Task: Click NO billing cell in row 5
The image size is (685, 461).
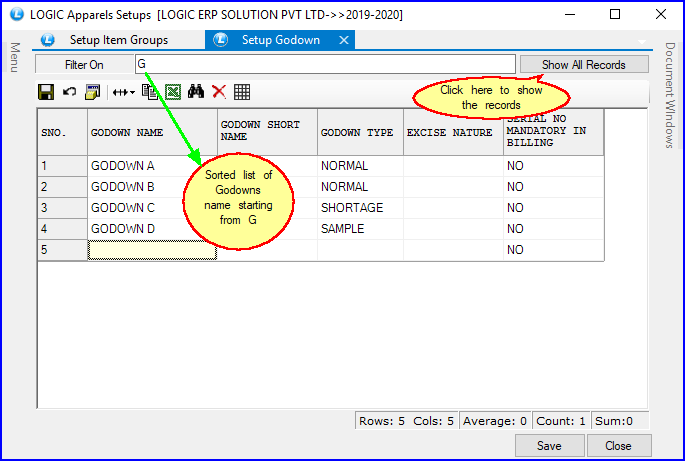Action: pos(554,250)
